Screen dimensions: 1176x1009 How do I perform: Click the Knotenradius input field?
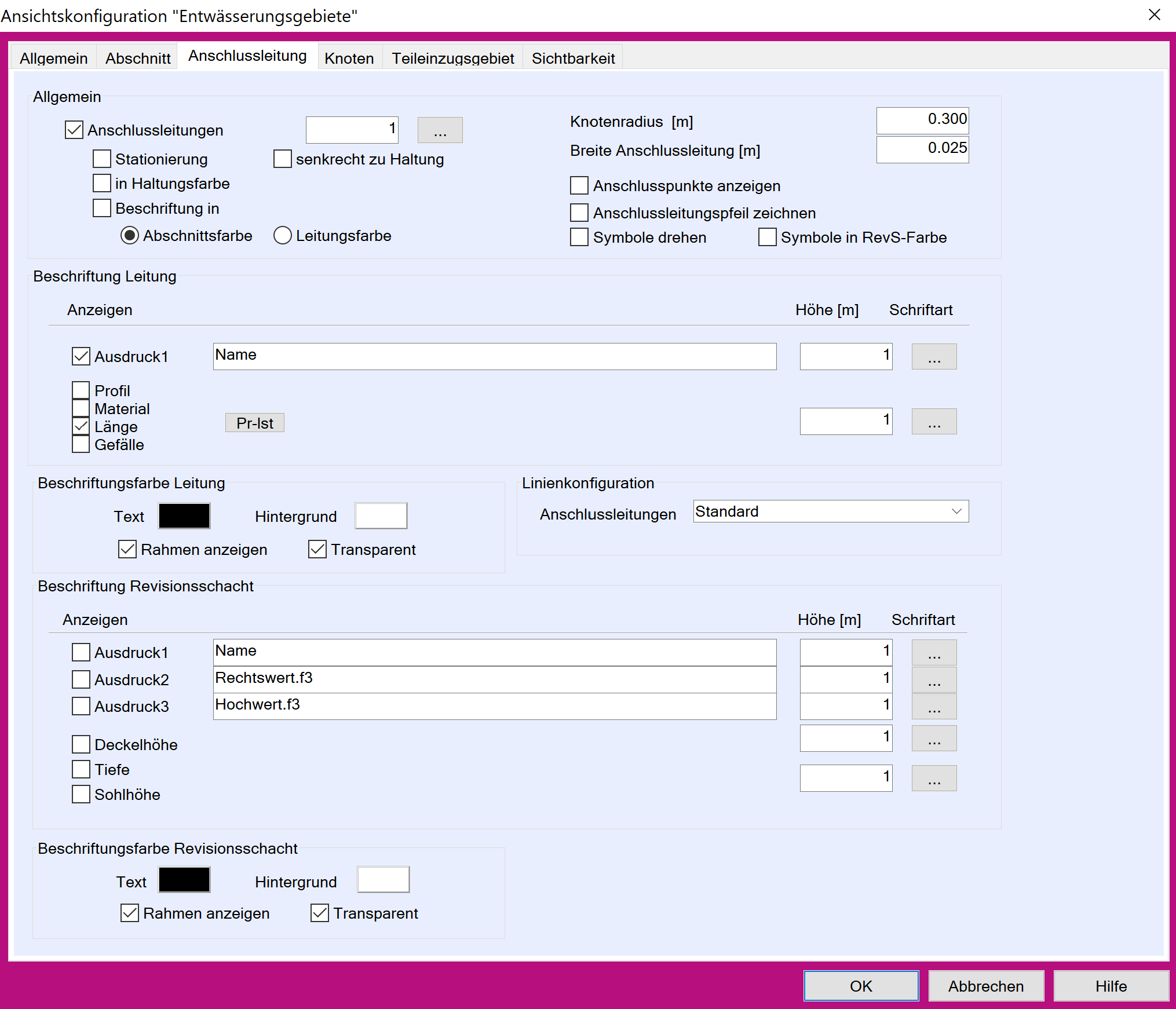922,120
